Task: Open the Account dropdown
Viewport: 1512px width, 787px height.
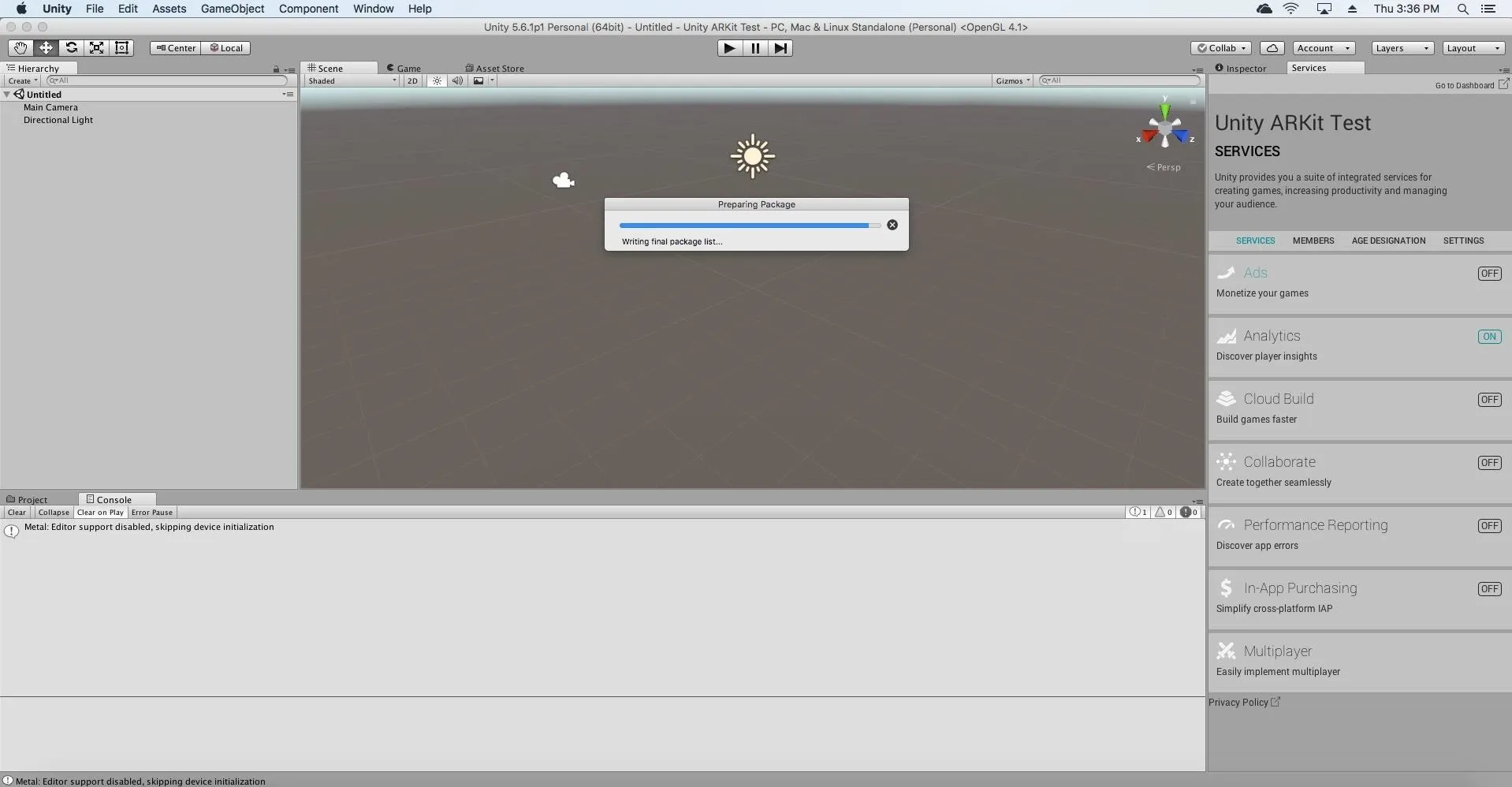Action: (1324, 48)
